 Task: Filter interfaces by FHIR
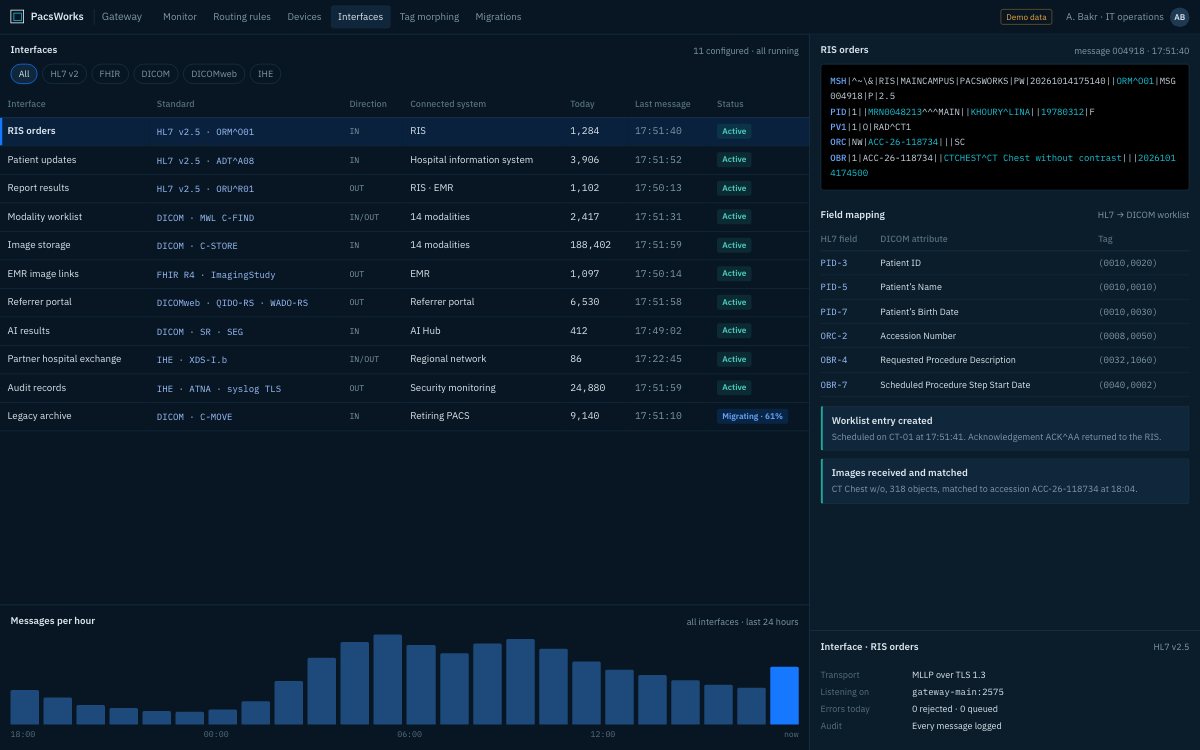[x=110, y=74]
